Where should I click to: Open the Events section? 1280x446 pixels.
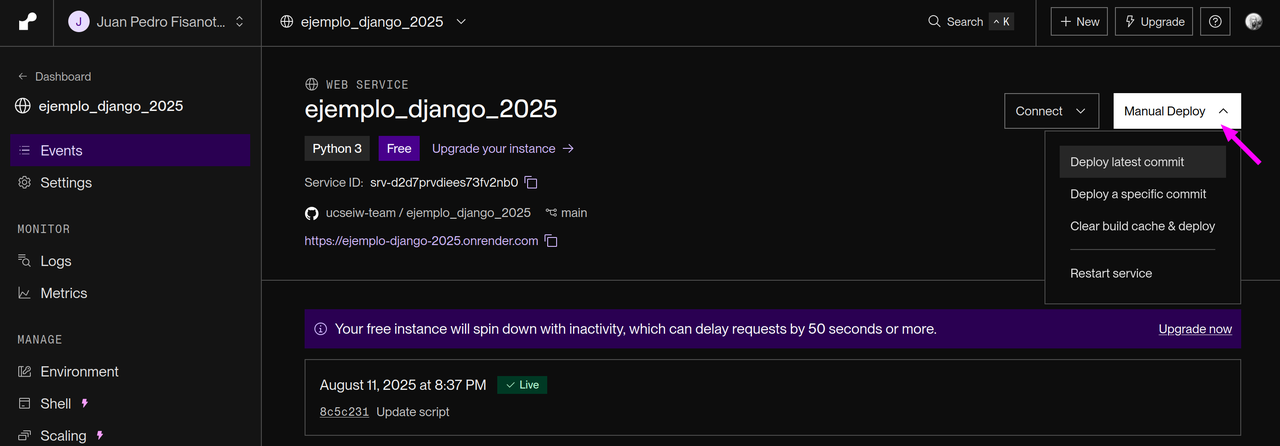[x=130, y=150]
